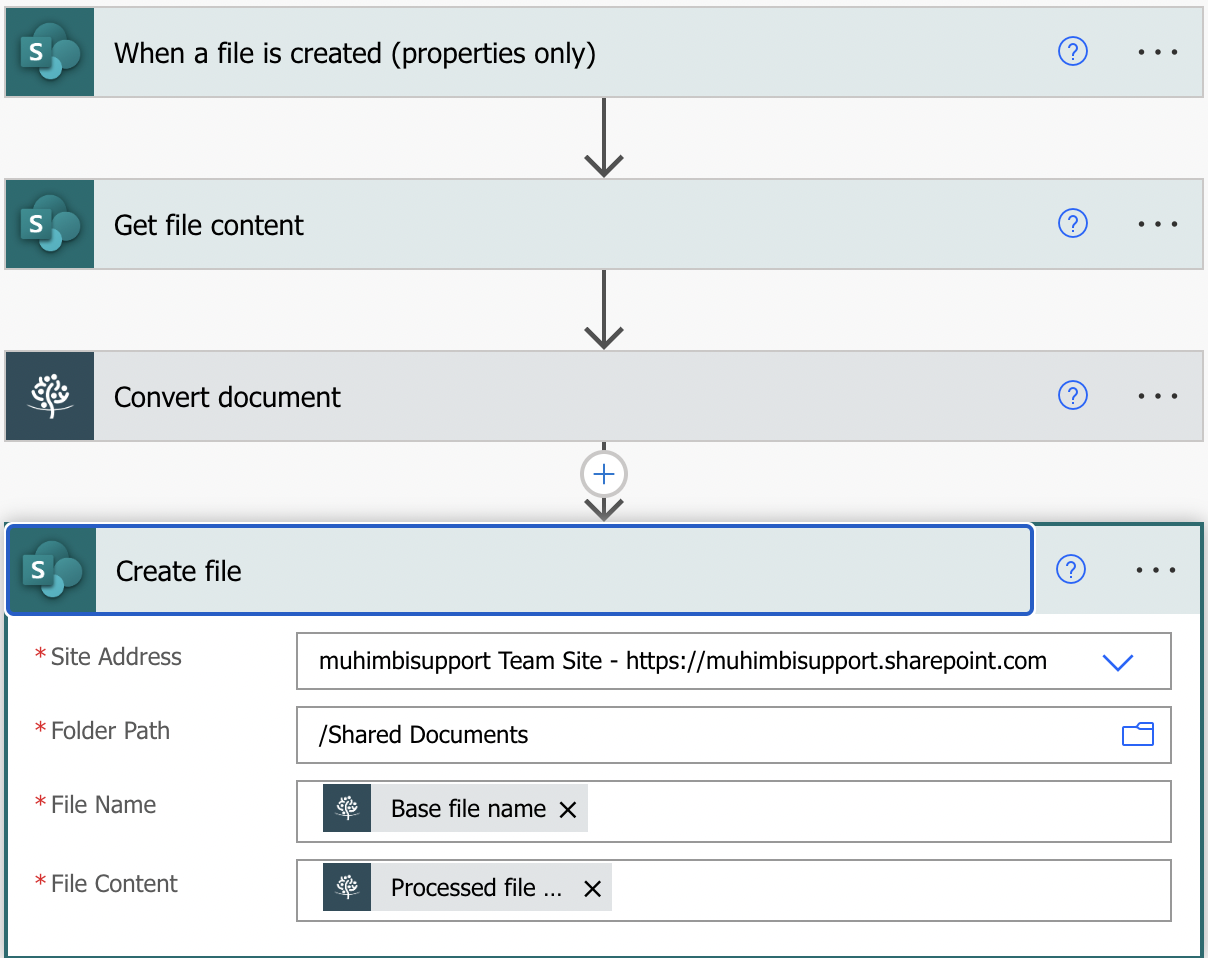1208x958 pixels.
Task: Open the ellipsis menu on Get file content
Action: point(1157,224)
